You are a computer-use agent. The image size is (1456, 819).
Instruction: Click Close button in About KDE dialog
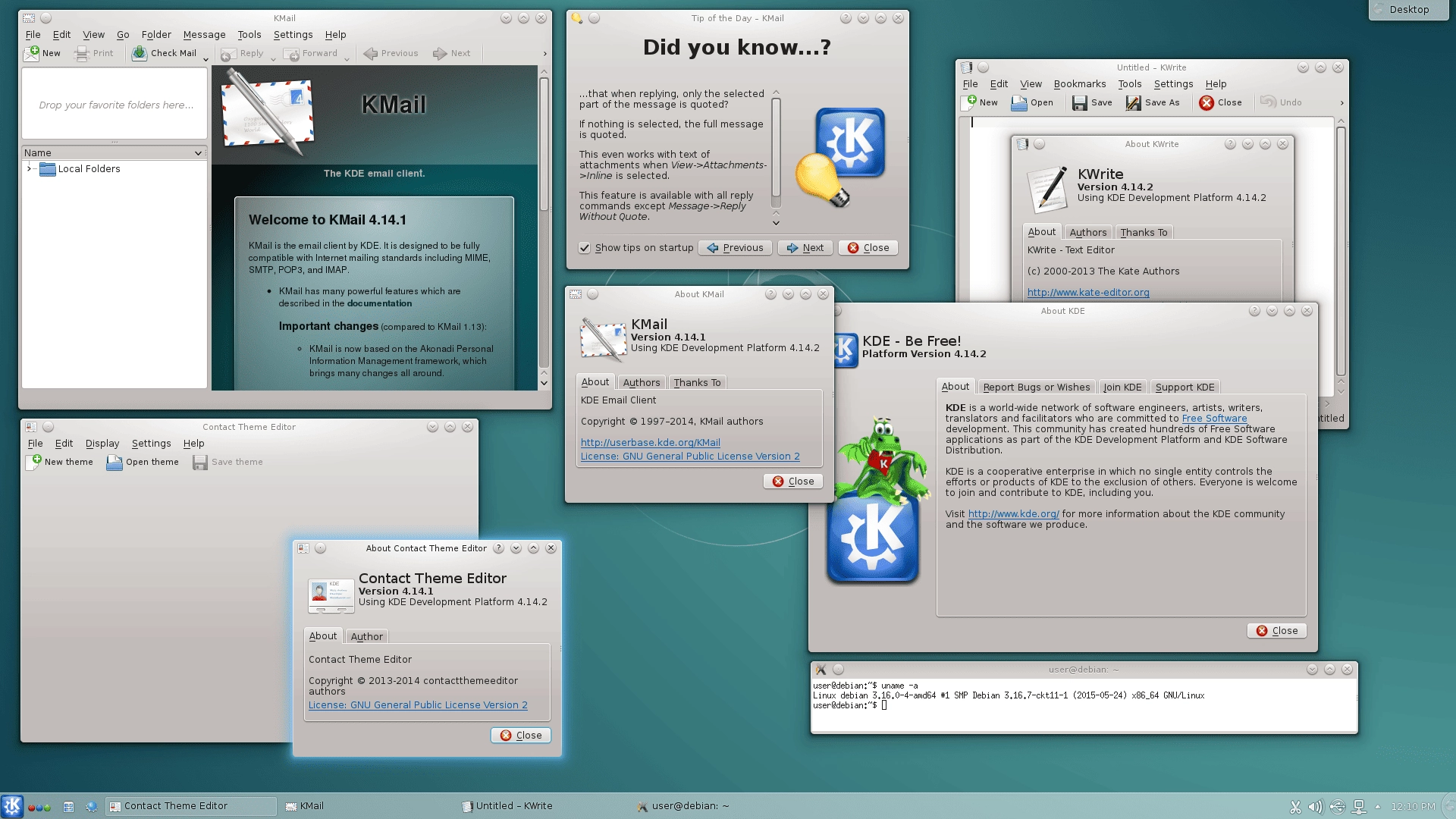(1277, 631)
